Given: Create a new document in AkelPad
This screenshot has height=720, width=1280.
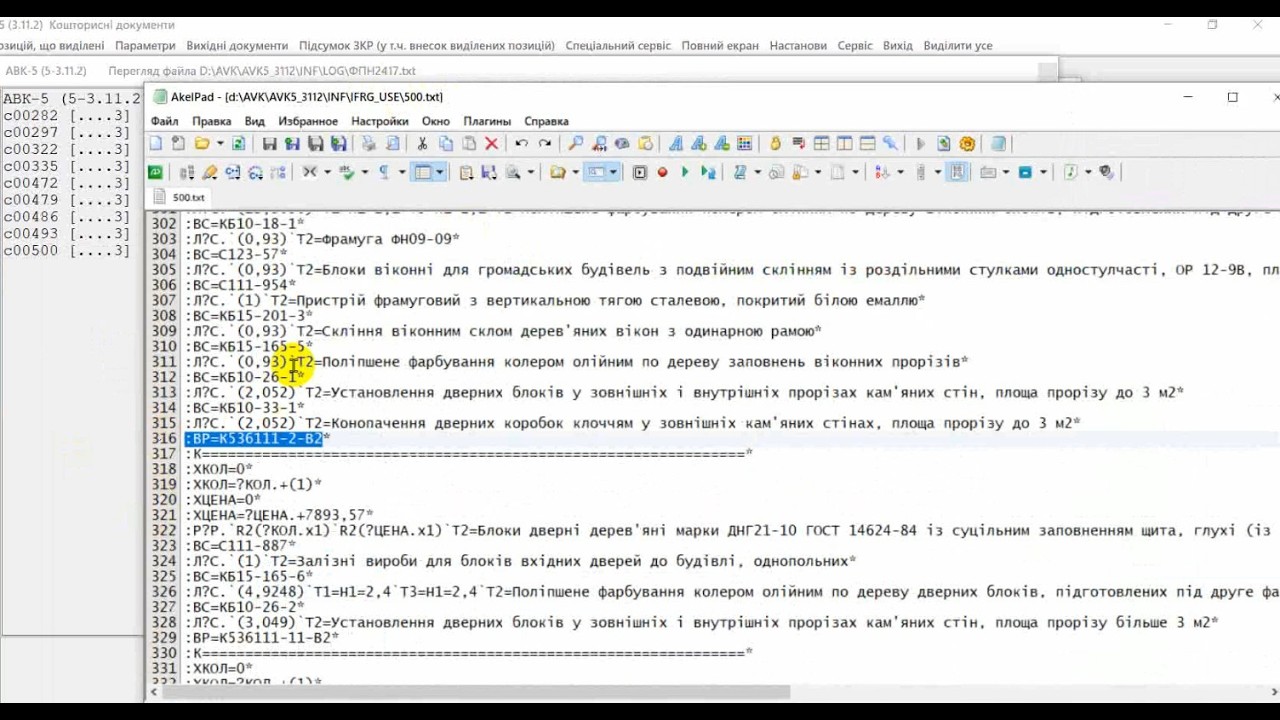Looking at the screenshot, I should (x=156, y=144).
